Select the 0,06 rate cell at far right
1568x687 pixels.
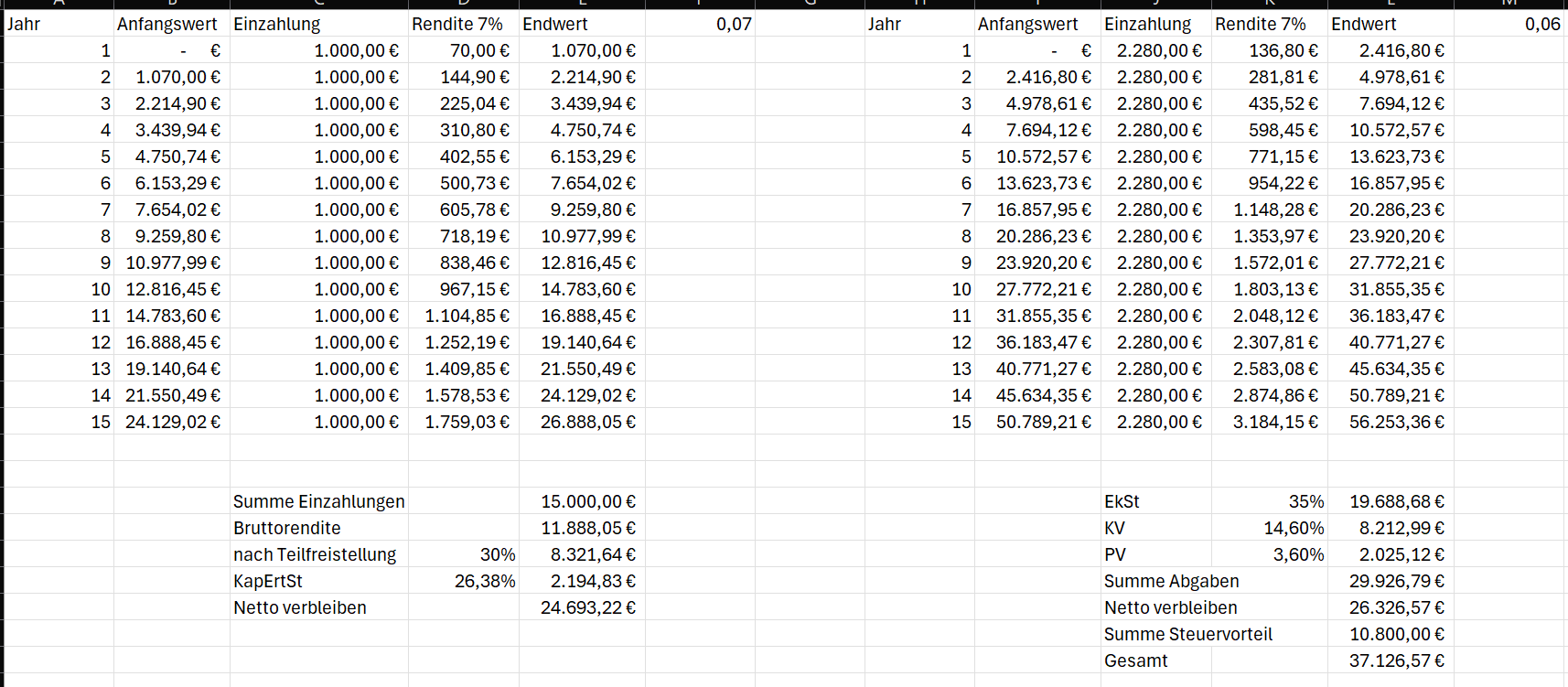1509,24
